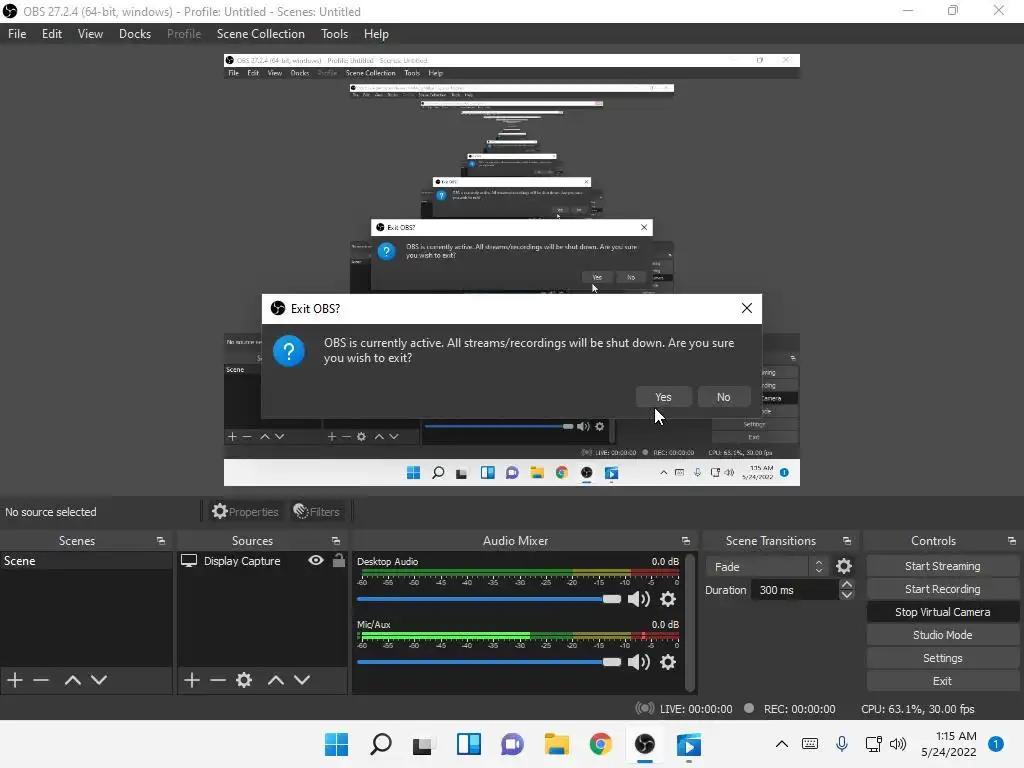Remove source with minus icon
1024x768 pixels.
tap(217, 680)
